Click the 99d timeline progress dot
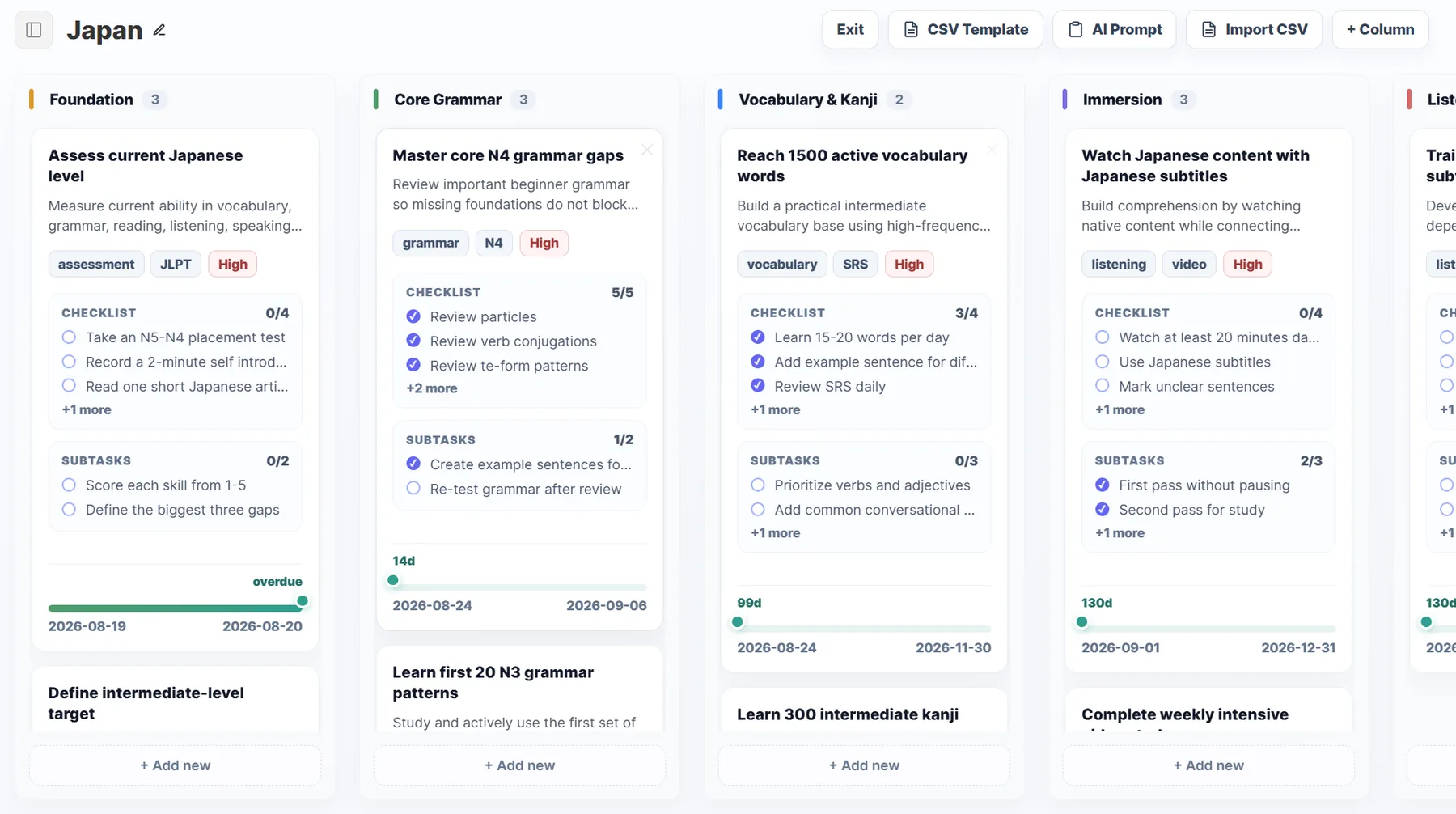 [738, 622]
